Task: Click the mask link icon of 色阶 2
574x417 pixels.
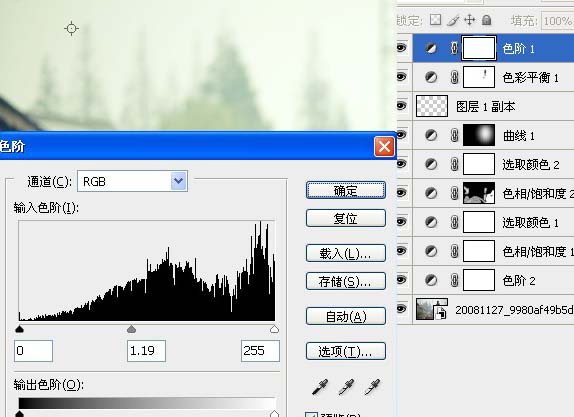Action: pyautogui.click(x=454, y=280)
